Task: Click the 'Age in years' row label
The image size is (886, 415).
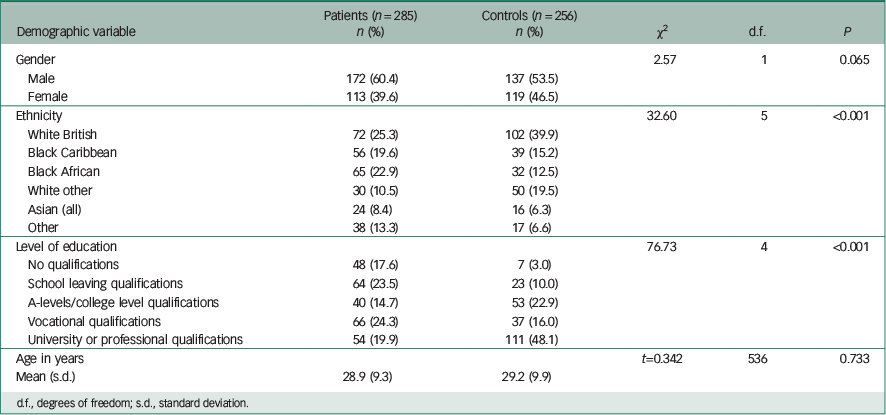Action: coord(50,358)
